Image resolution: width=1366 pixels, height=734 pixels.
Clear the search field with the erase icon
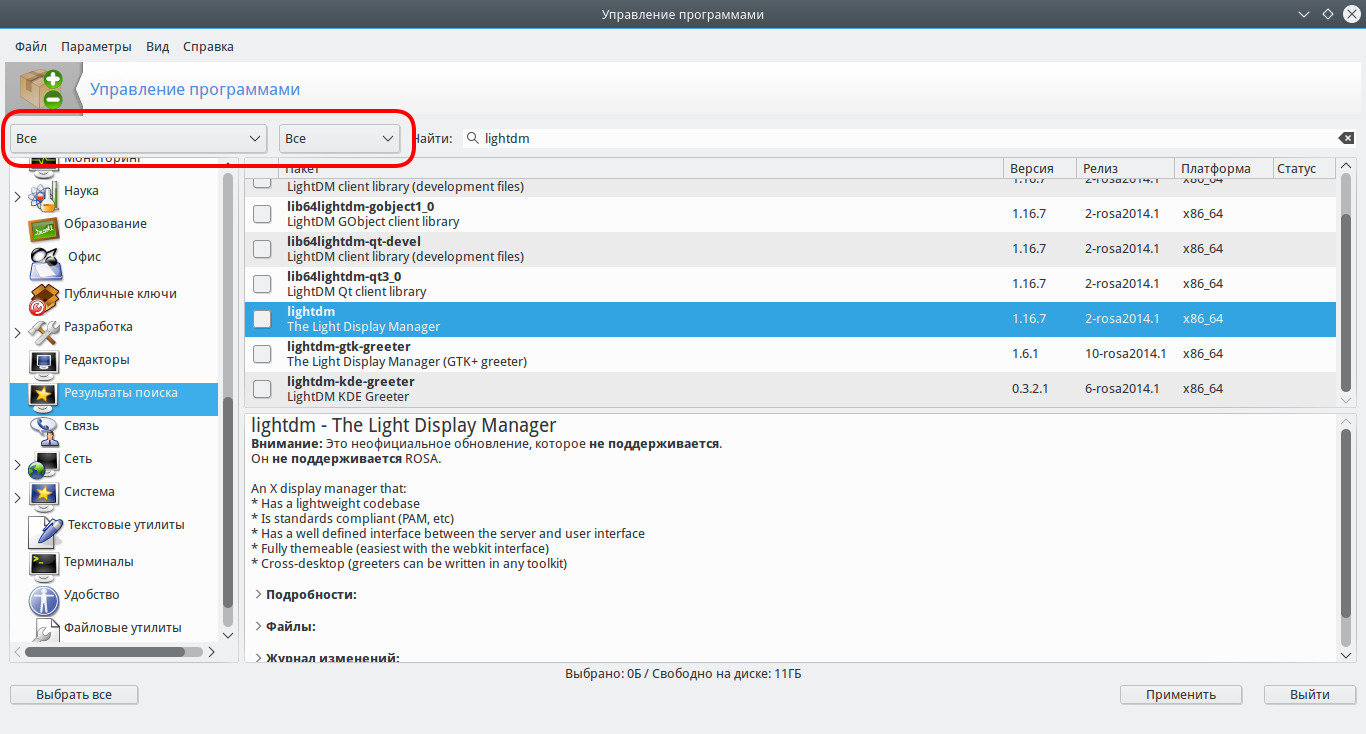click(1346, 138)
